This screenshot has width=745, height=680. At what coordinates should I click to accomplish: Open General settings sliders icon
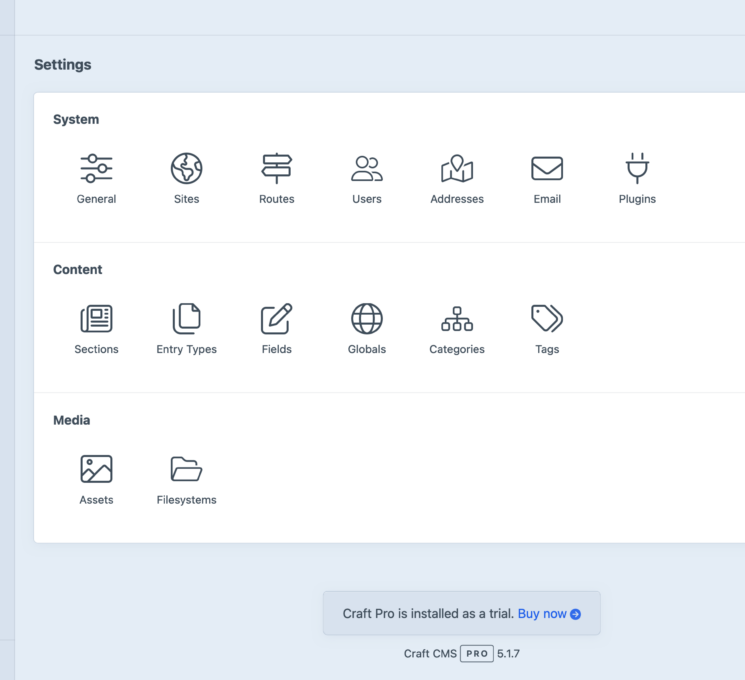click(96, 168)
